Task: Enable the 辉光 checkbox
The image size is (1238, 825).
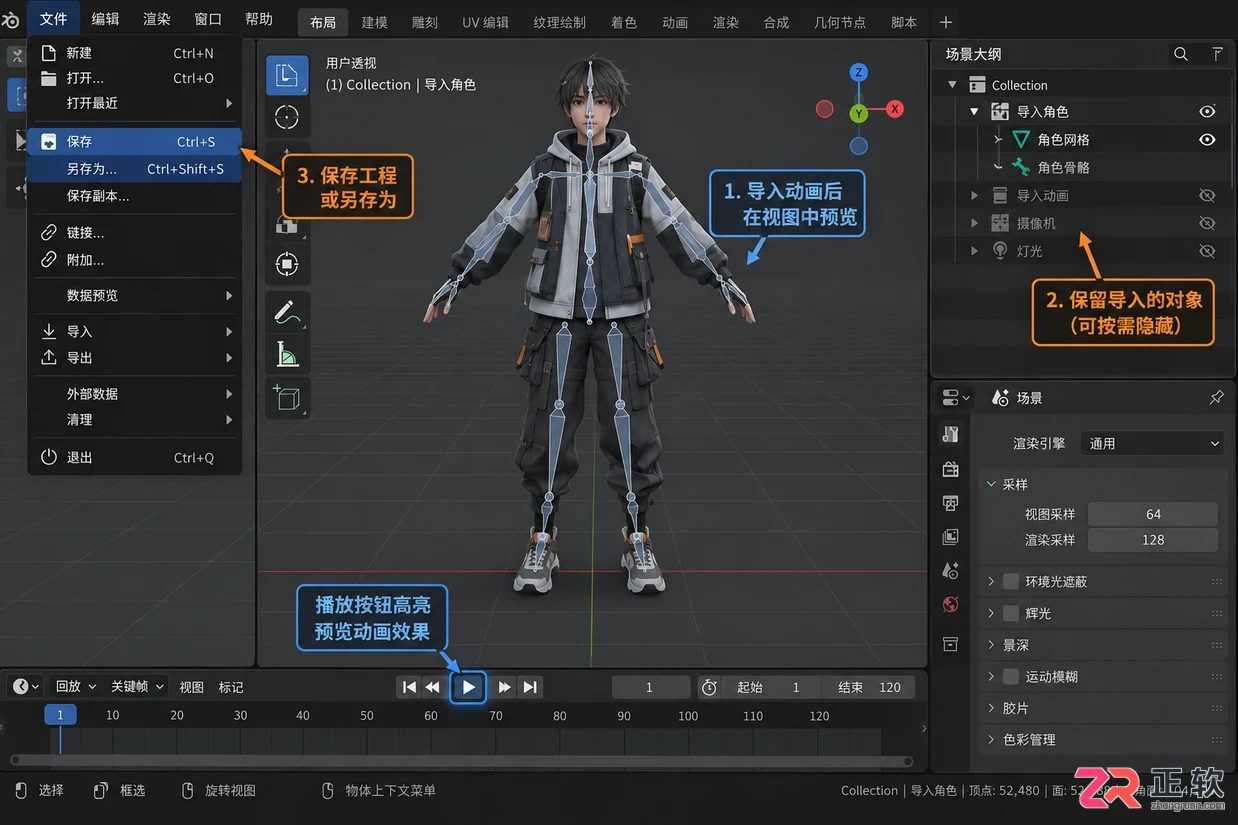Action: click(1011, 613)
